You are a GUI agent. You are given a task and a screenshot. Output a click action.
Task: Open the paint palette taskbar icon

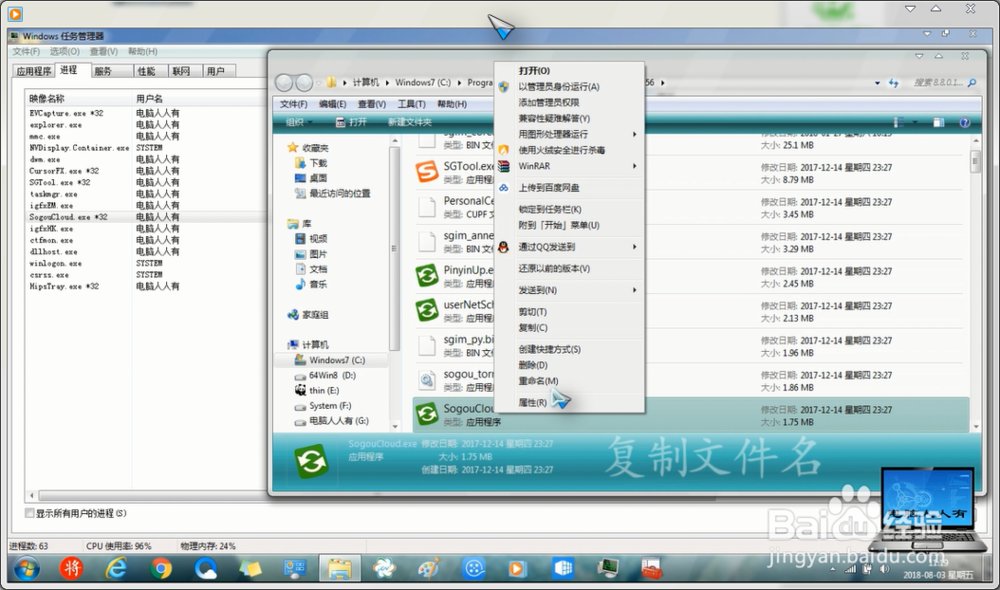pos(429,568)
